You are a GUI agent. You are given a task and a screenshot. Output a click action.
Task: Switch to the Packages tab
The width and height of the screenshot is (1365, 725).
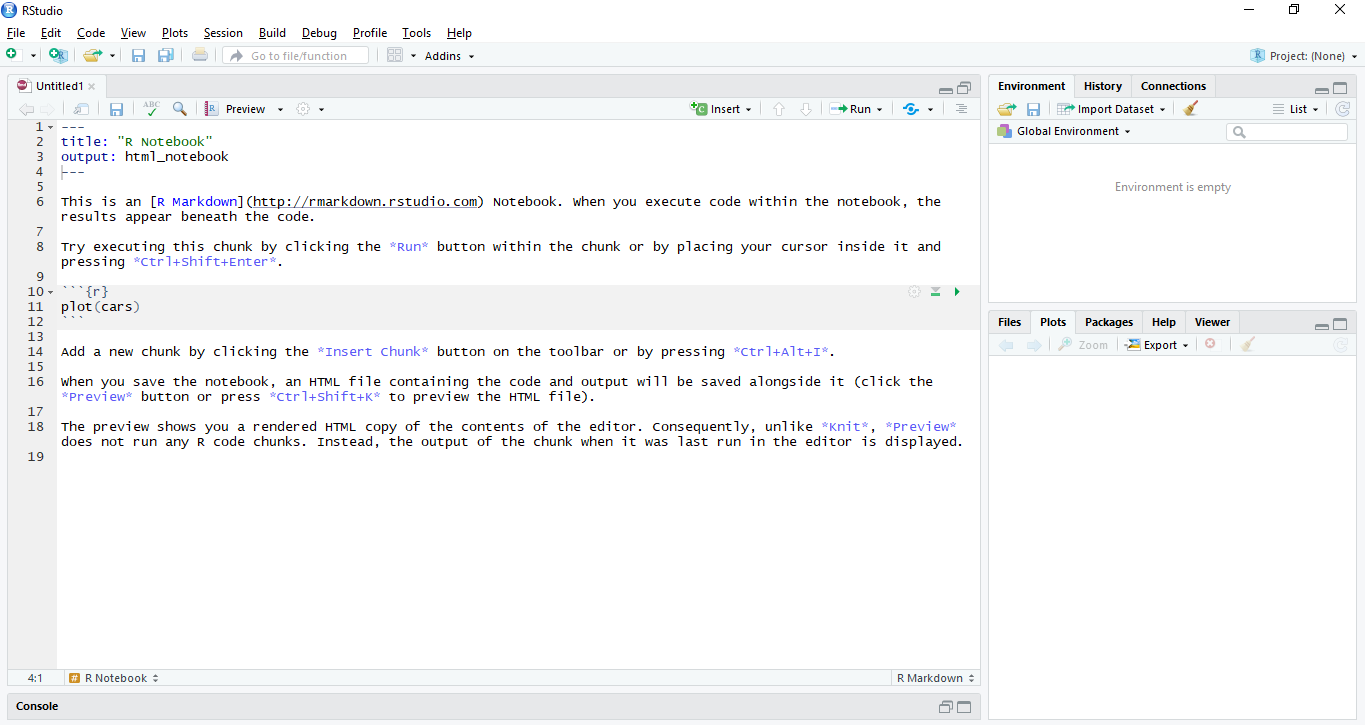point(1109,322)
